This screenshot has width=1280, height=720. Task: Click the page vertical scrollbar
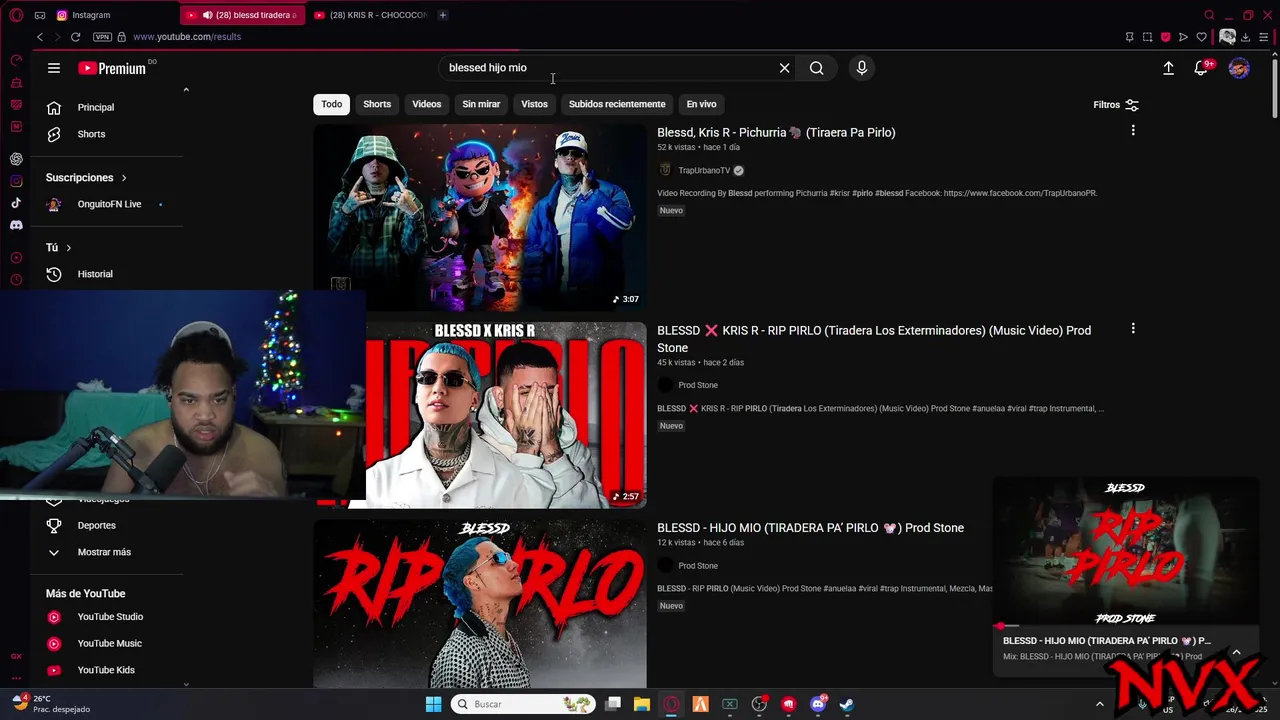1274,90
